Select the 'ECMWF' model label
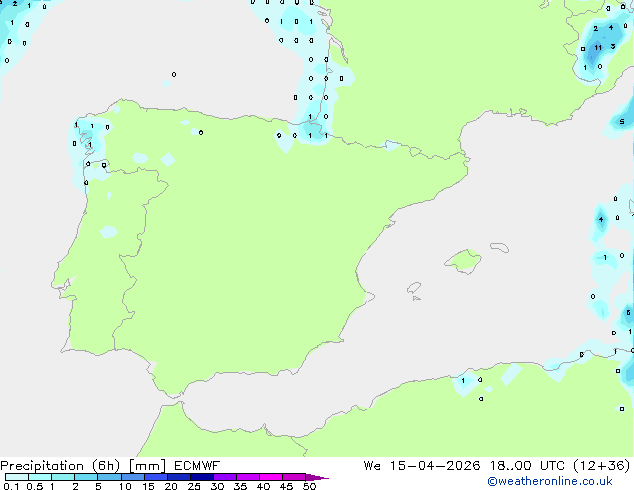 tap(197, 466)
